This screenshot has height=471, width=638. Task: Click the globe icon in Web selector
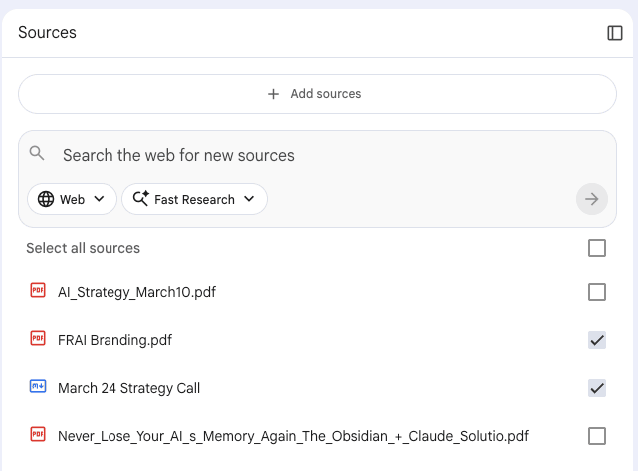click(46, 199)
